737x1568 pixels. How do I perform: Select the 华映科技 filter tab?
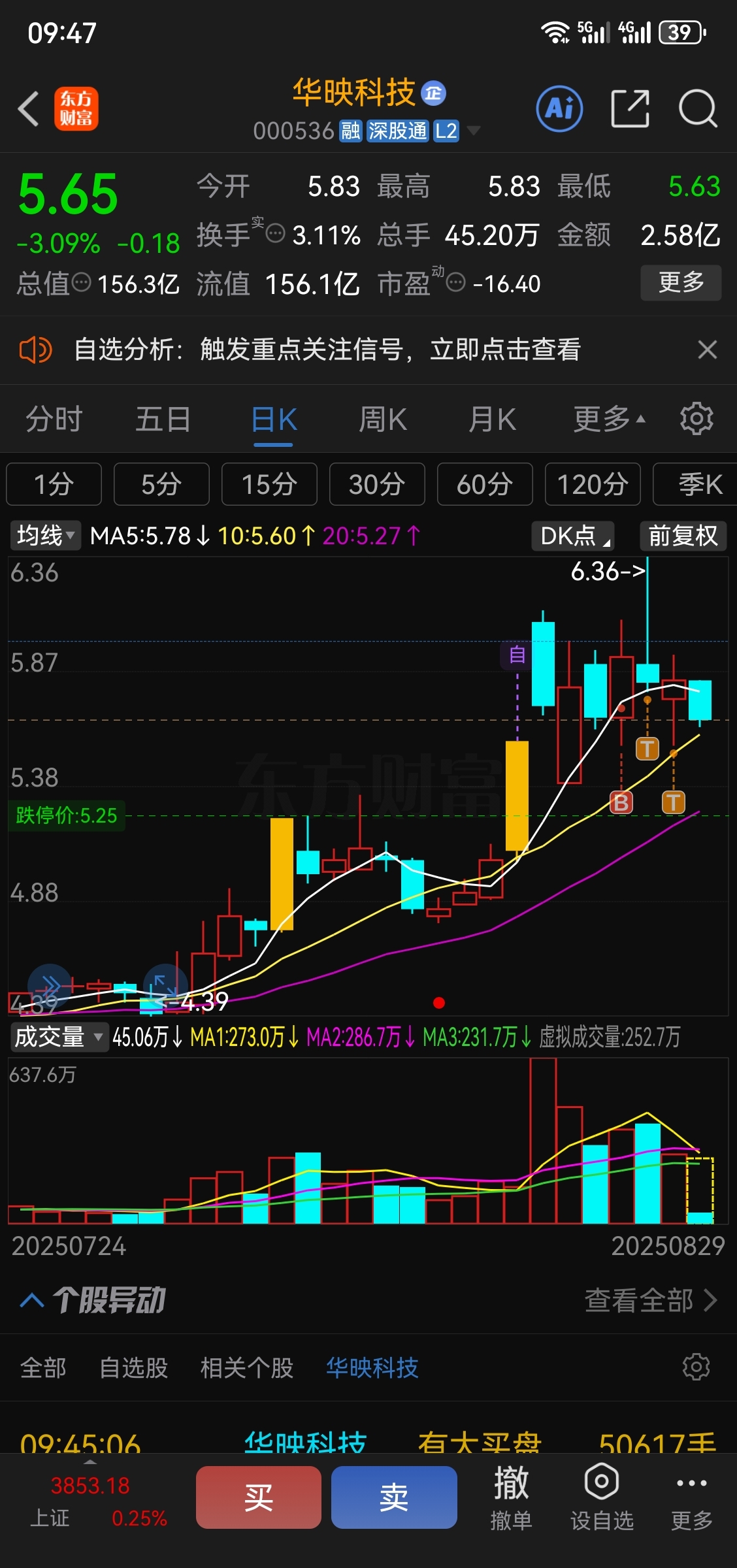(372, 1367)
